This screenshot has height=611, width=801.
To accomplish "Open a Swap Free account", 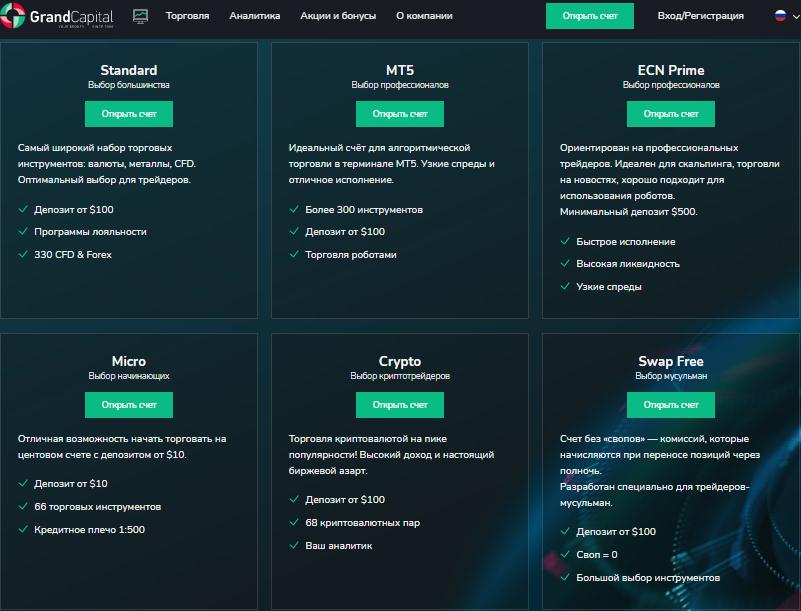I will [671, 405].
